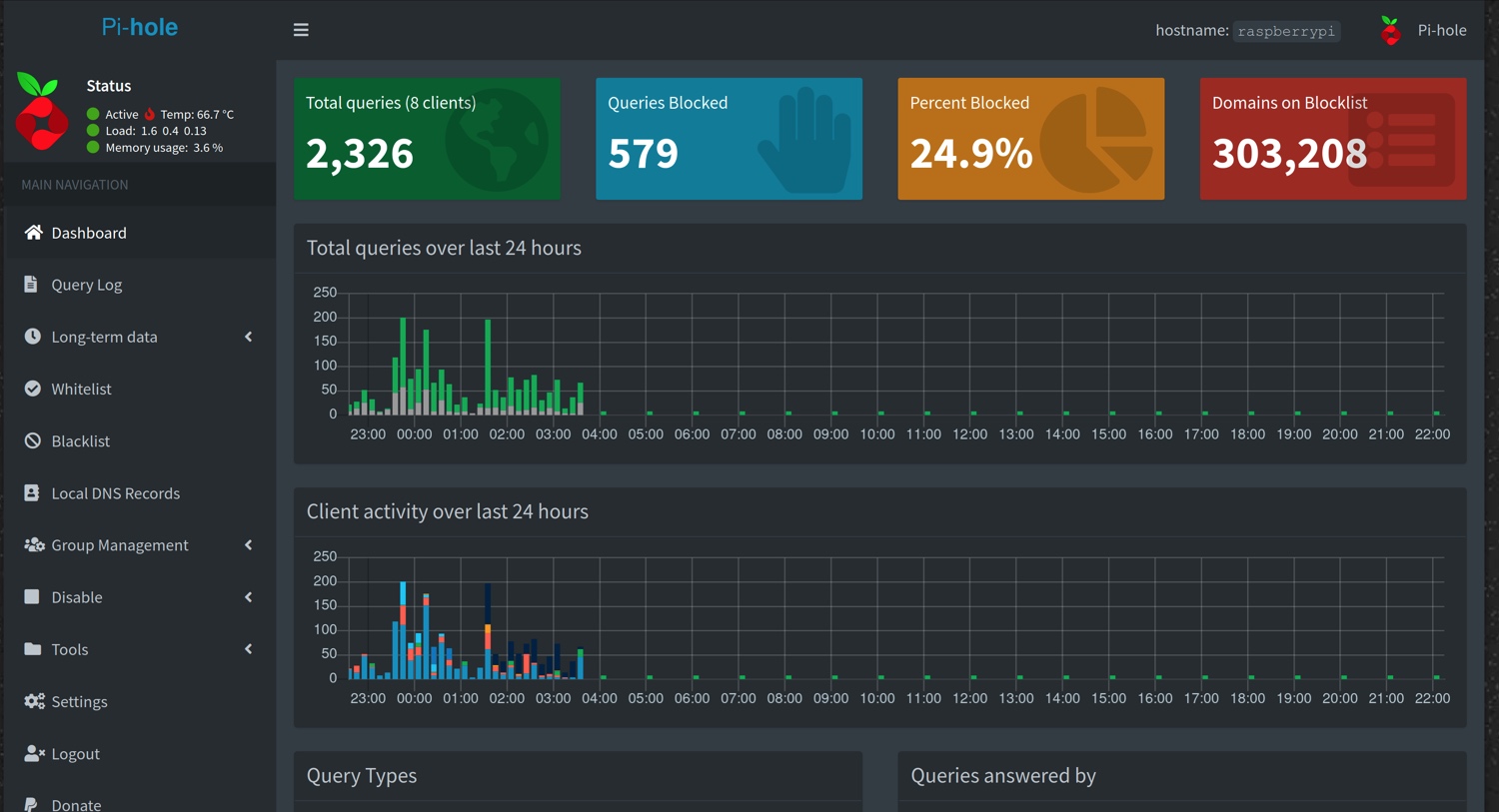Click the Domains on Blocklist red box

(1332, 139)
